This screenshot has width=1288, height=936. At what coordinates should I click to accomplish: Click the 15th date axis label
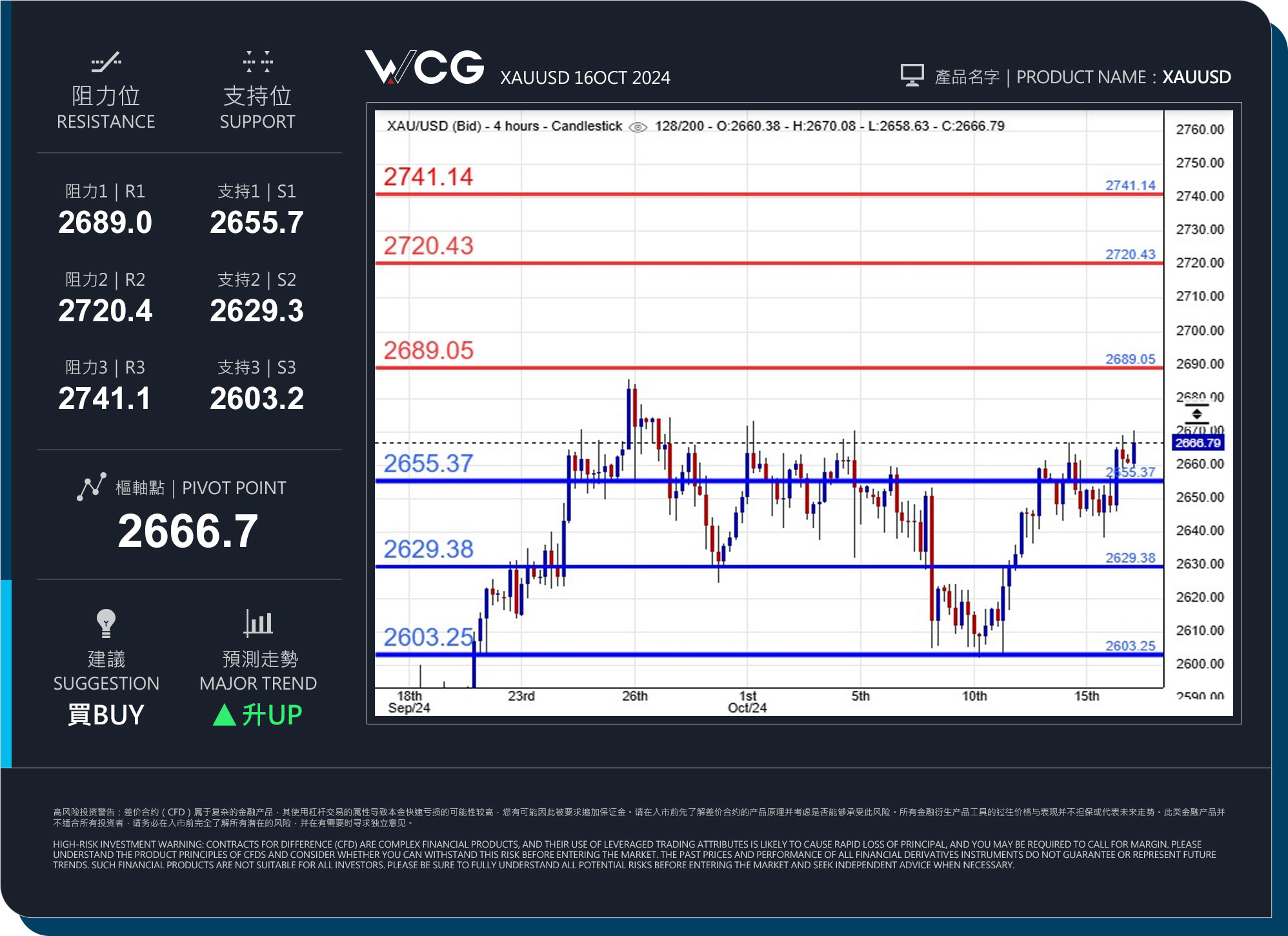tap(1087, 696)
